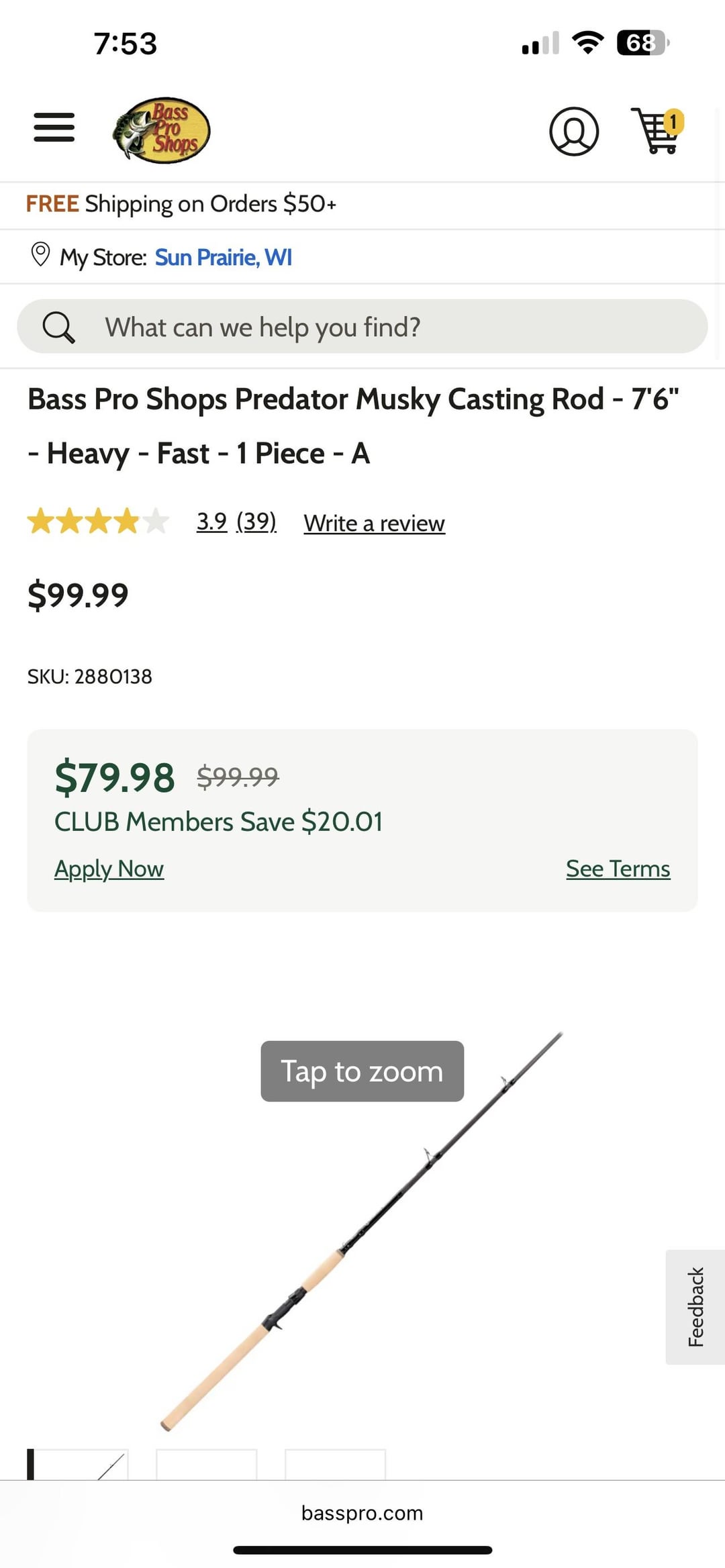Open the account profile icon
This screenshot has width=725, height=1568.
[x=574, y=132]
